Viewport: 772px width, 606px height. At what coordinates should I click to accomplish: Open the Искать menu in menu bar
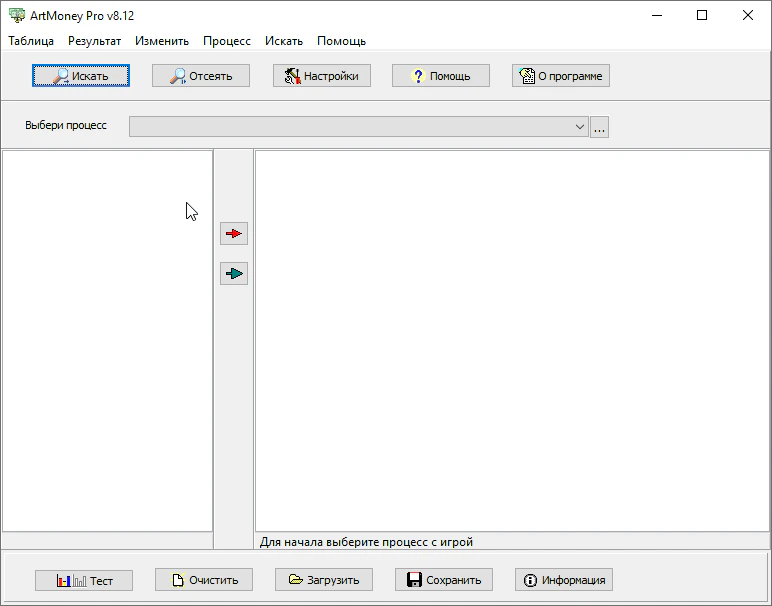point(284,41)
